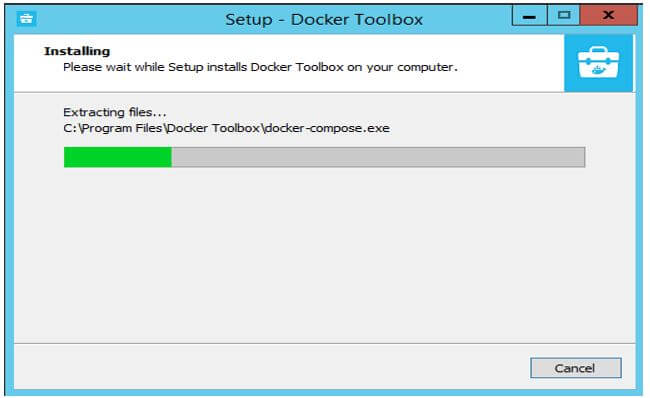Click the whale emblem on the toolbox logo

tap(598, 70)
